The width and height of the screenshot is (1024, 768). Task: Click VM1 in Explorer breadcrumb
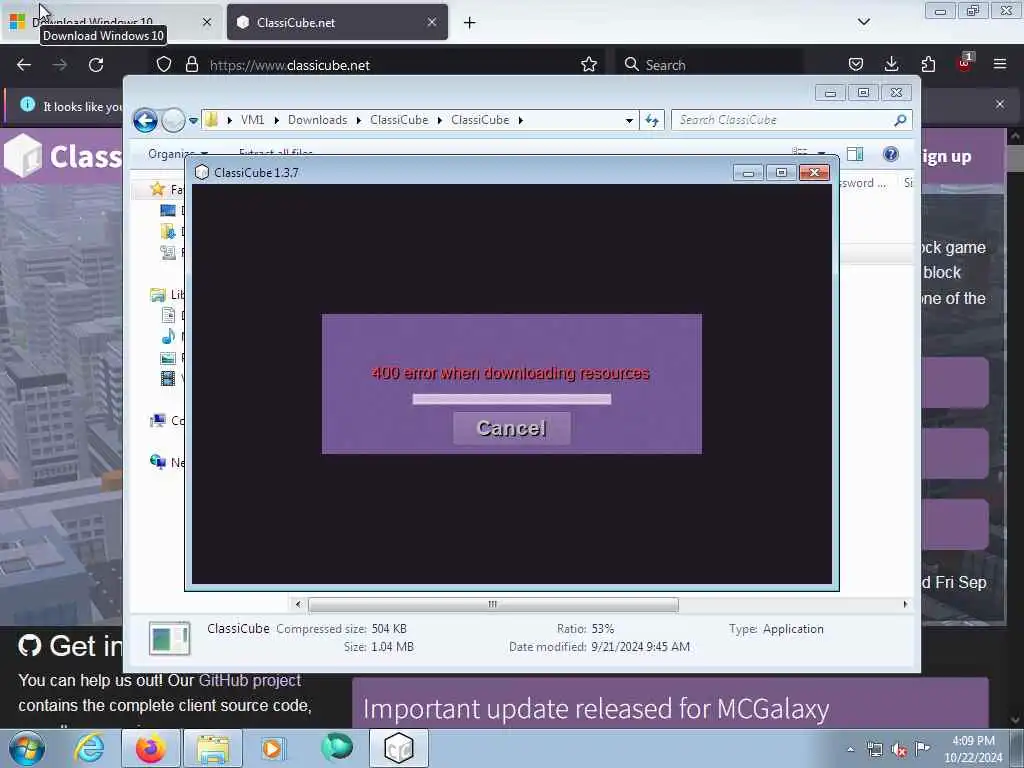252,120
